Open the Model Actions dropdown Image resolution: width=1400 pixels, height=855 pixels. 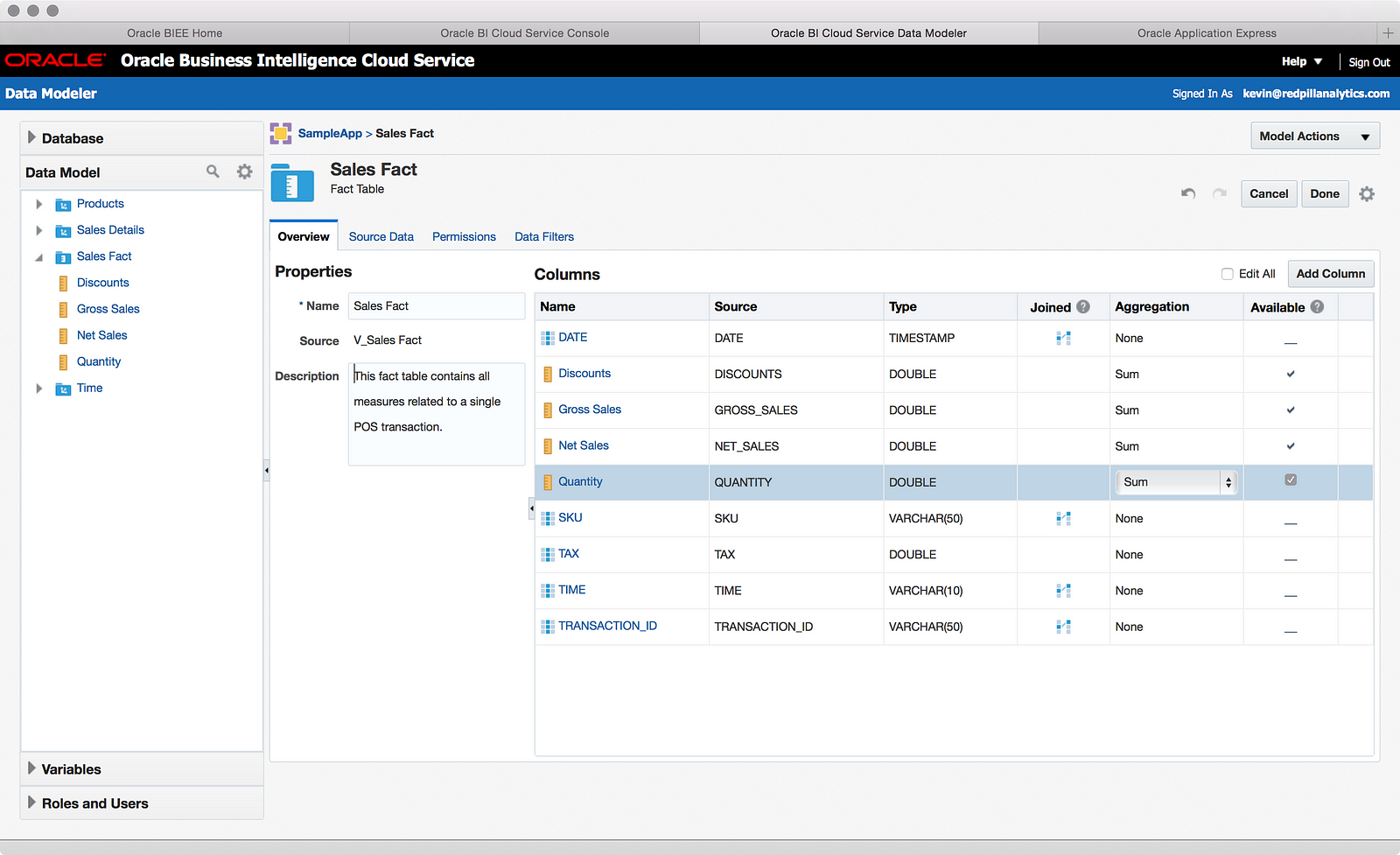click(x=1314, y=137)
